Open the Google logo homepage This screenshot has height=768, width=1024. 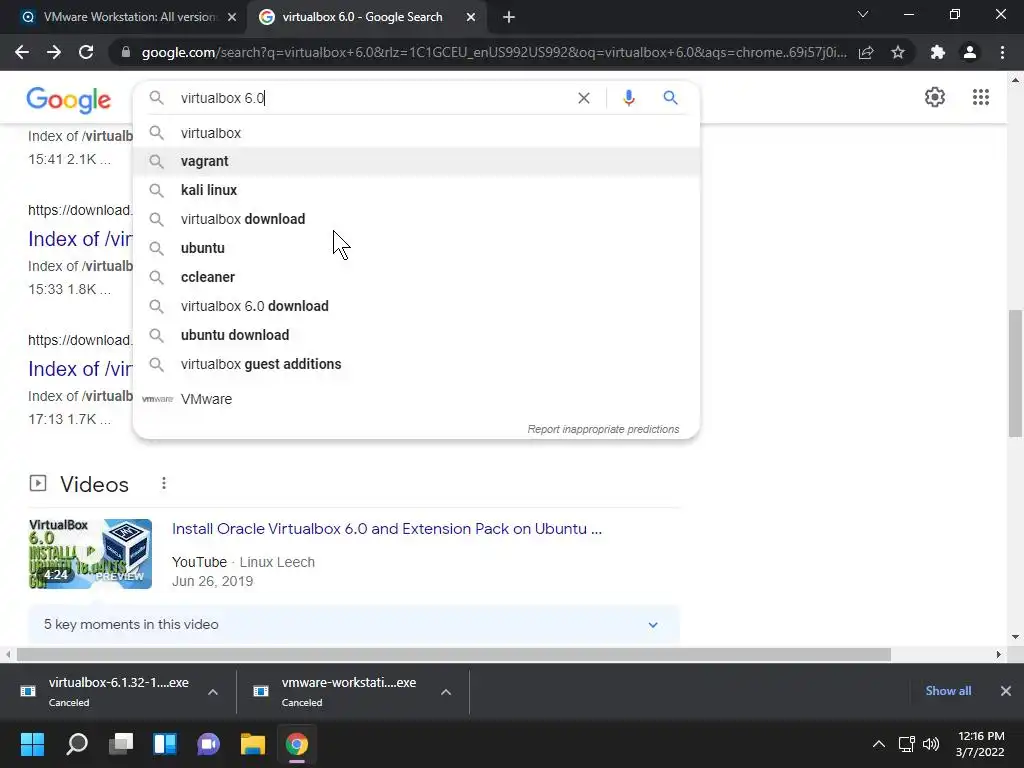click(69, 99)
